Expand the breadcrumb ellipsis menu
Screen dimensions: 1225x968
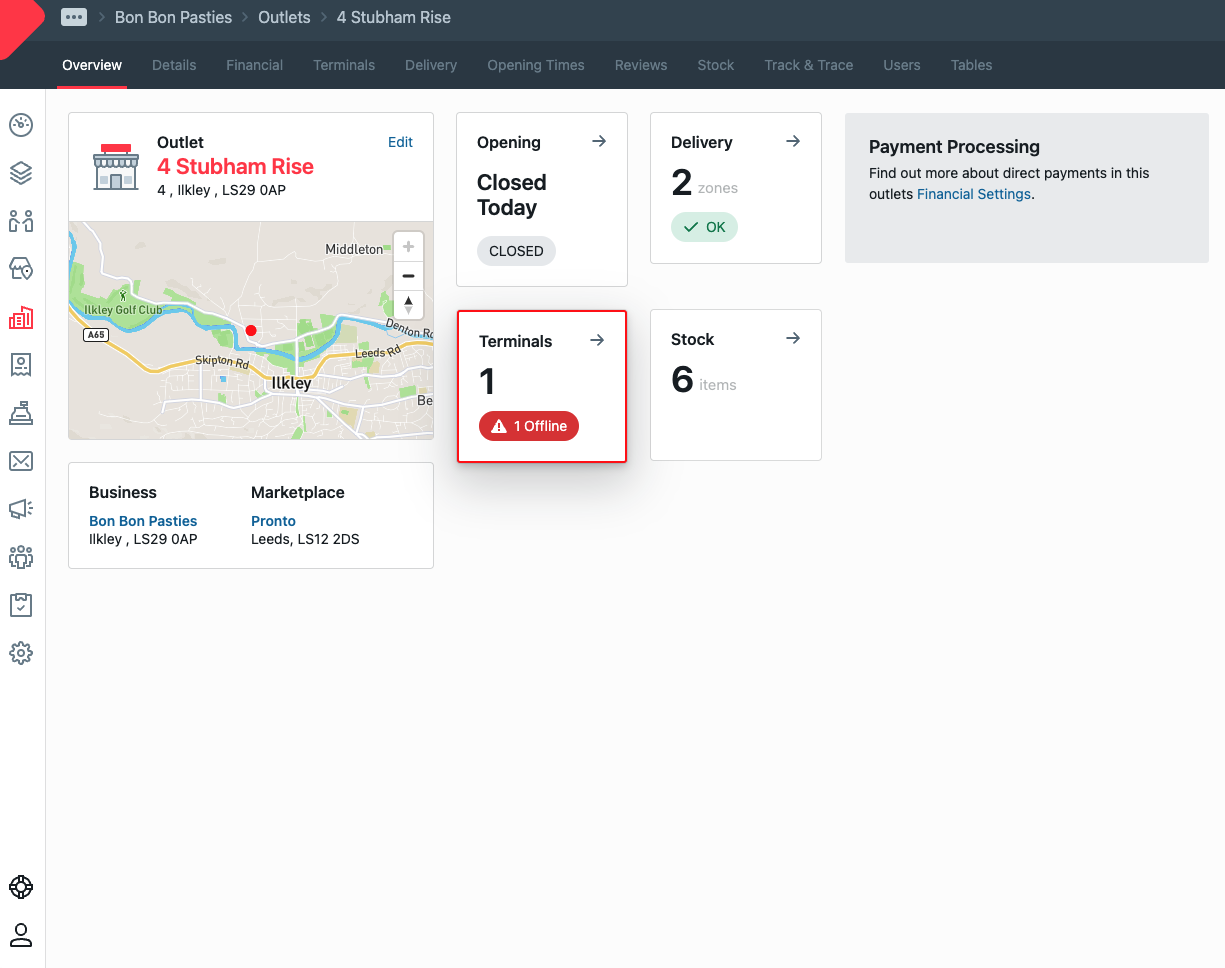[x=73, y=17]
